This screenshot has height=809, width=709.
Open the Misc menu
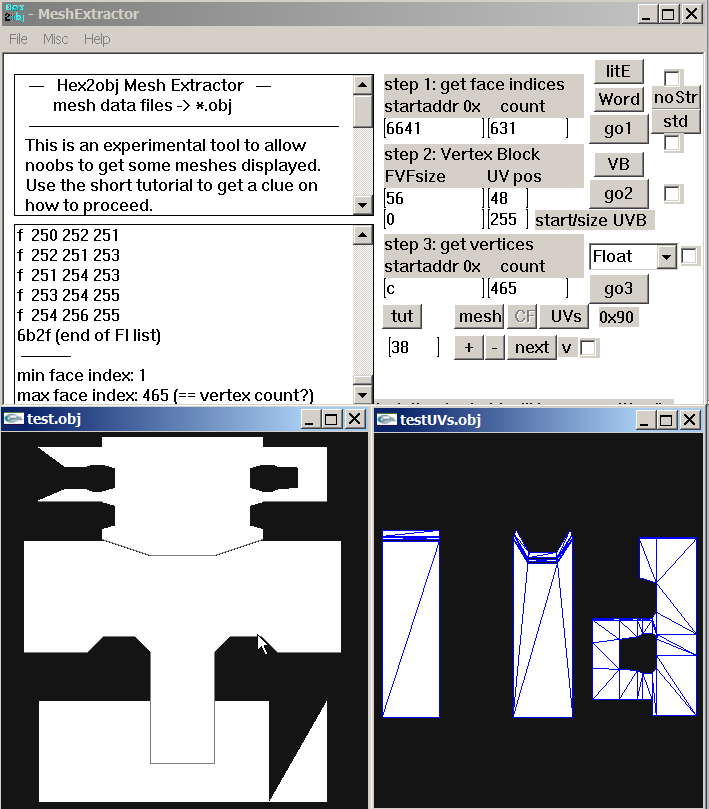pyautogui.click(x=55, y=39)
